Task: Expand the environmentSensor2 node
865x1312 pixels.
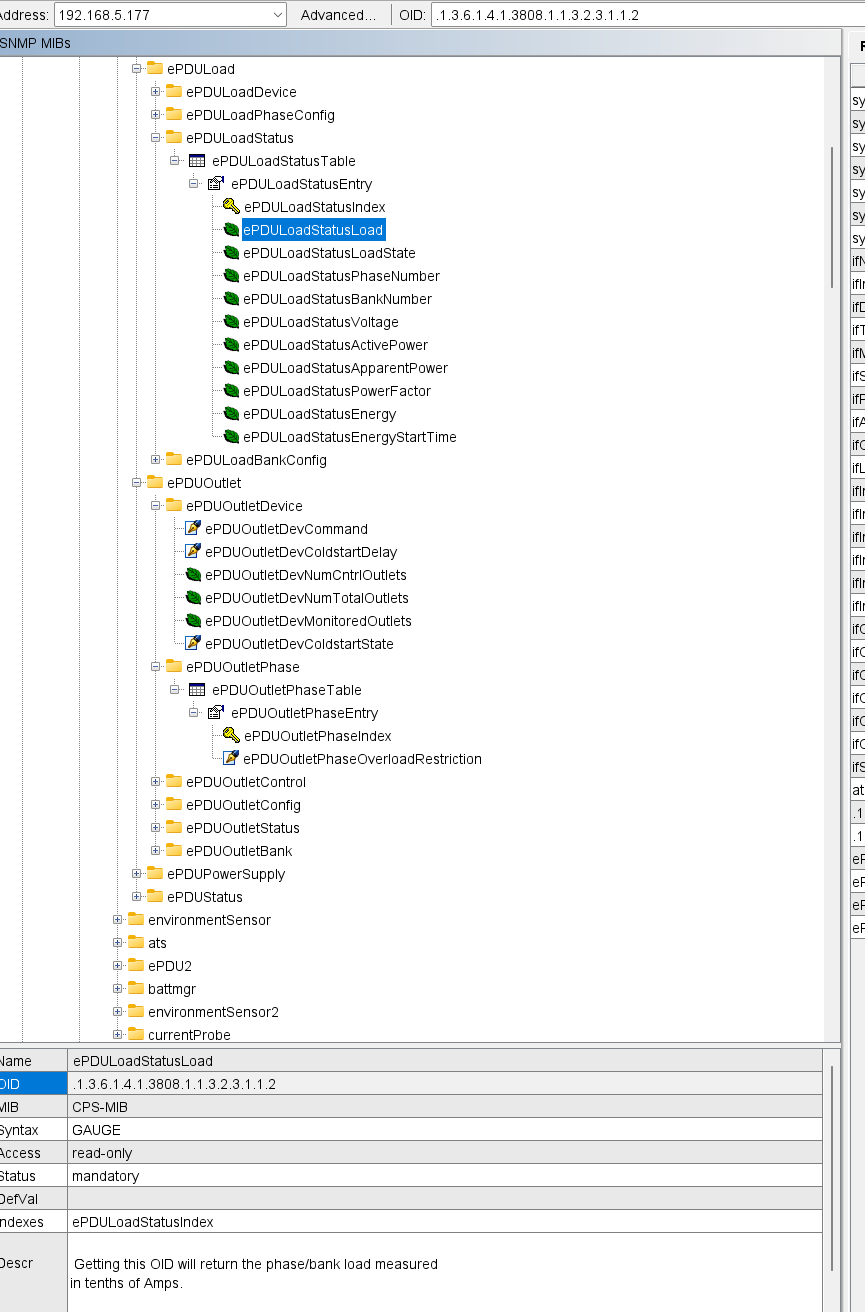Action: point(117,1012)
